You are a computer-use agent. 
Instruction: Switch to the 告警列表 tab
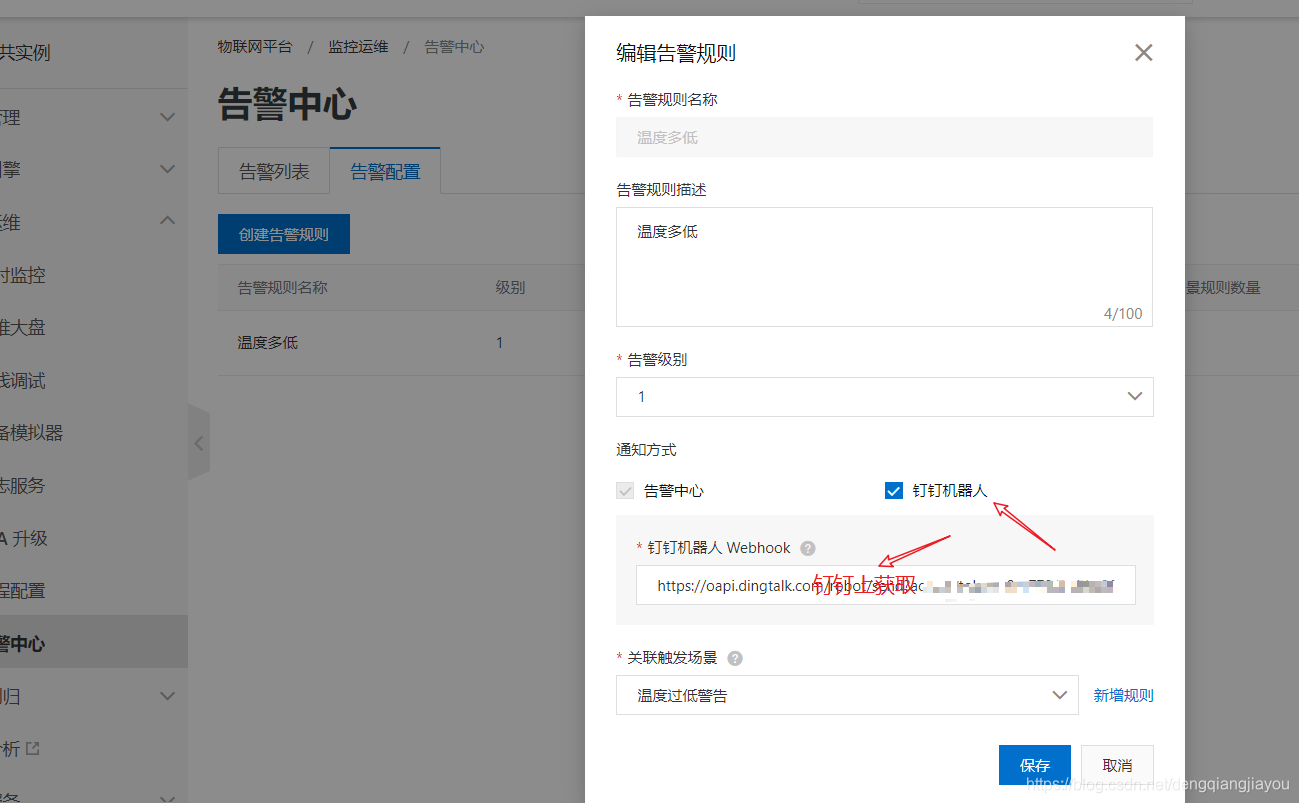pos(274,171)
